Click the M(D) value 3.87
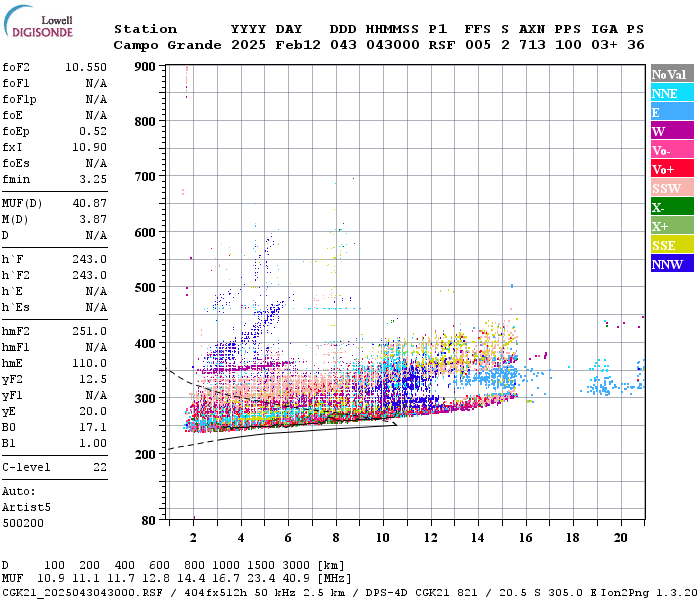Viewport: 700px width, 600px height. click(x=93, y=220)
